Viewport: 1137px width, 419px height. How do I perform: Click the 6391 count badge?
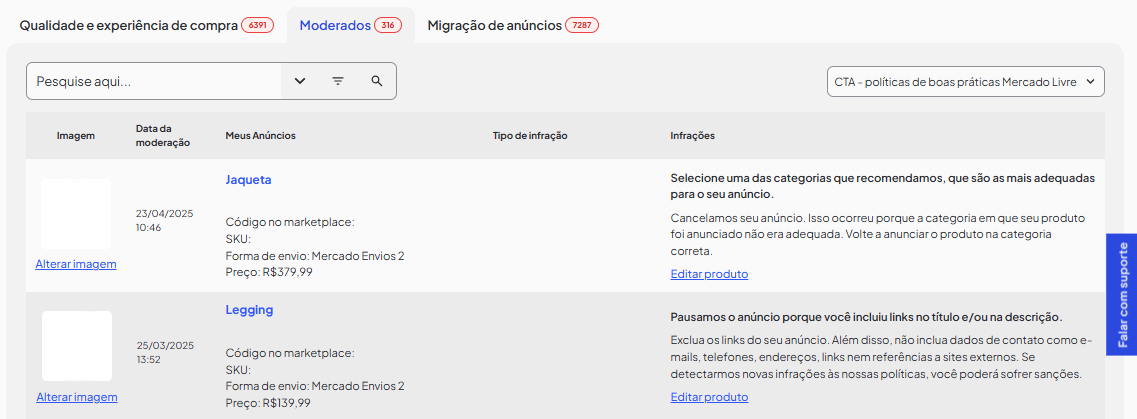257,25
